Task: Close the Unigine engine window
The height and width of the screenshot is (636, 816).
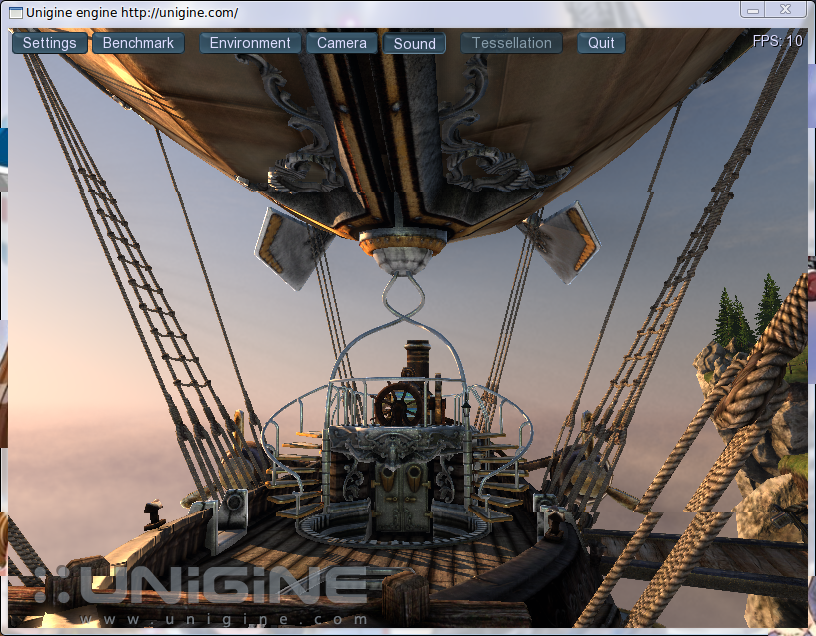Action: pos(785,9)
